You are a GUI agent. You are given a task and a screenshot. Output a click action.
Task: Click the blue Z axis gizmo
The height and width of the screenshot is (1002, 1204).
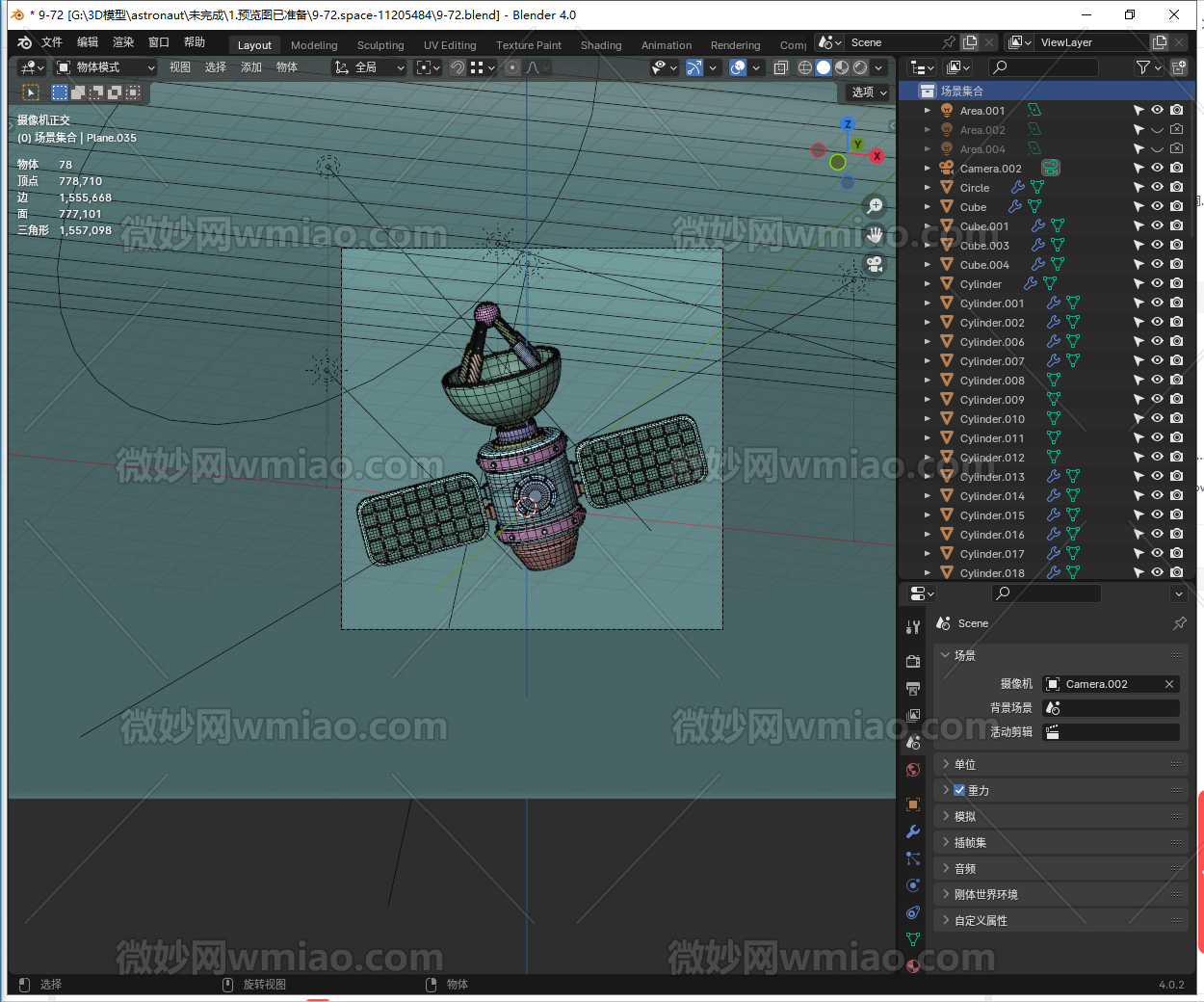point(848,124)
